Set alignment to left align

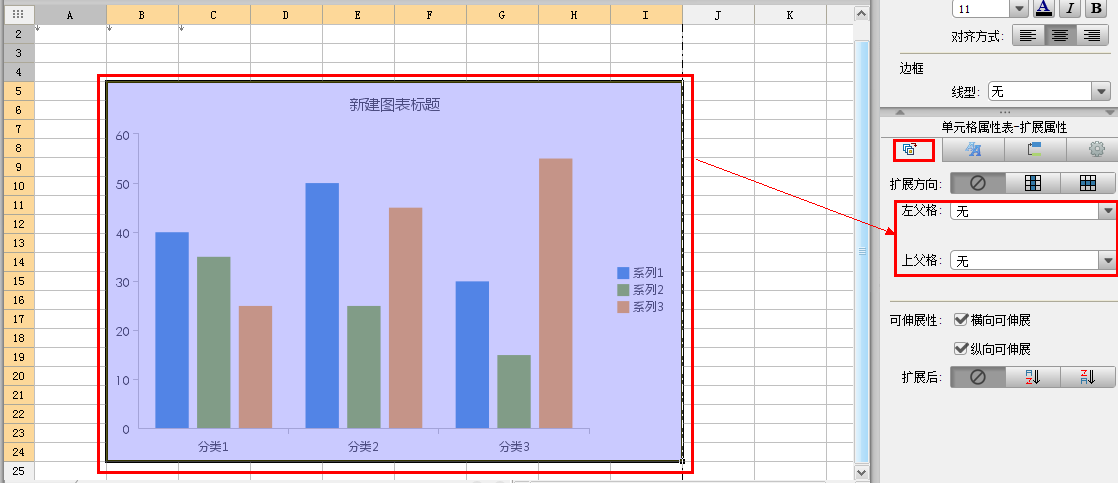(1027, 36)
